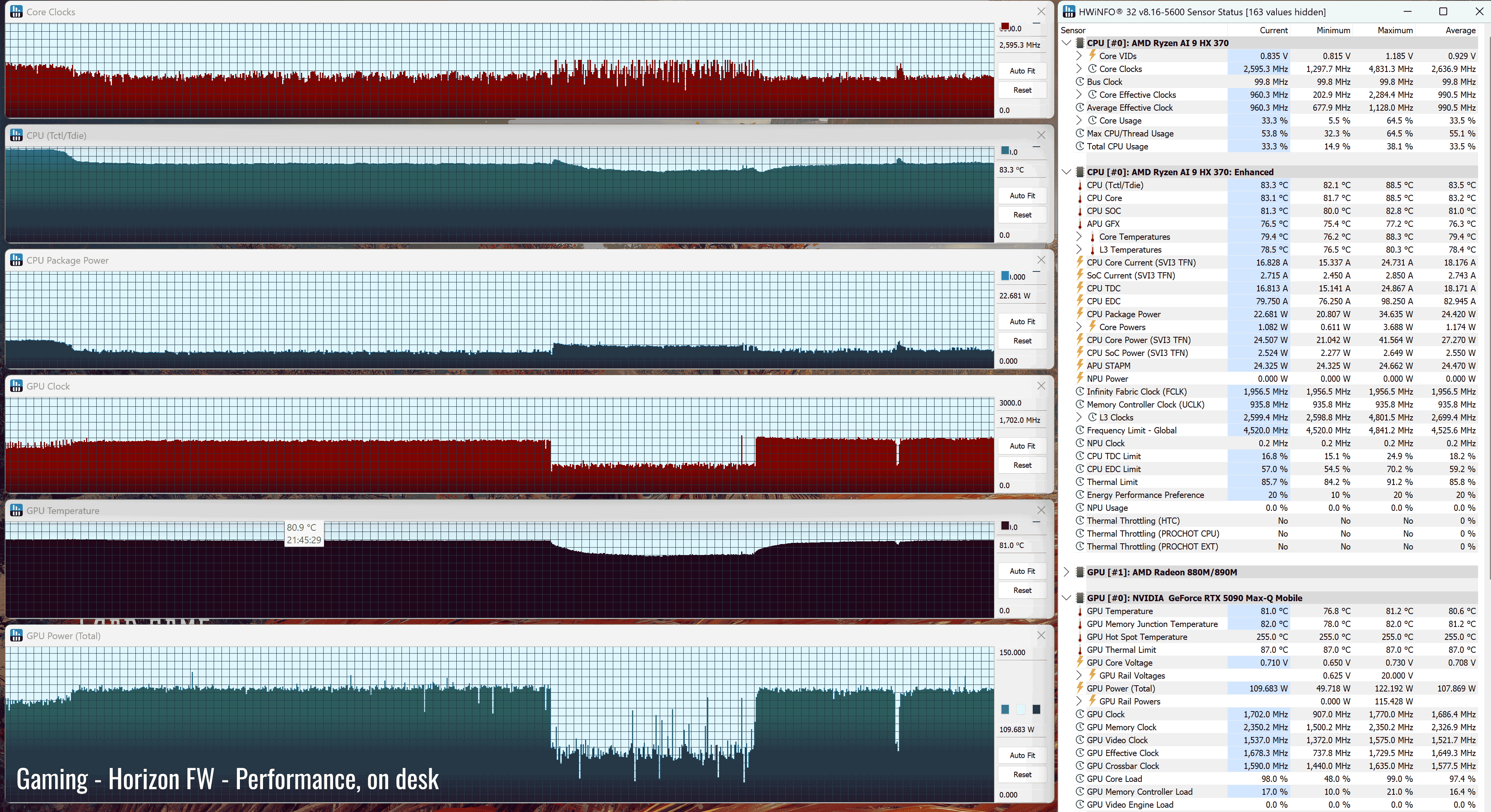This screenshot has width=1491, height=812.
Task: Expand the Core VIDs sensor row
Action: point(1079,56)
